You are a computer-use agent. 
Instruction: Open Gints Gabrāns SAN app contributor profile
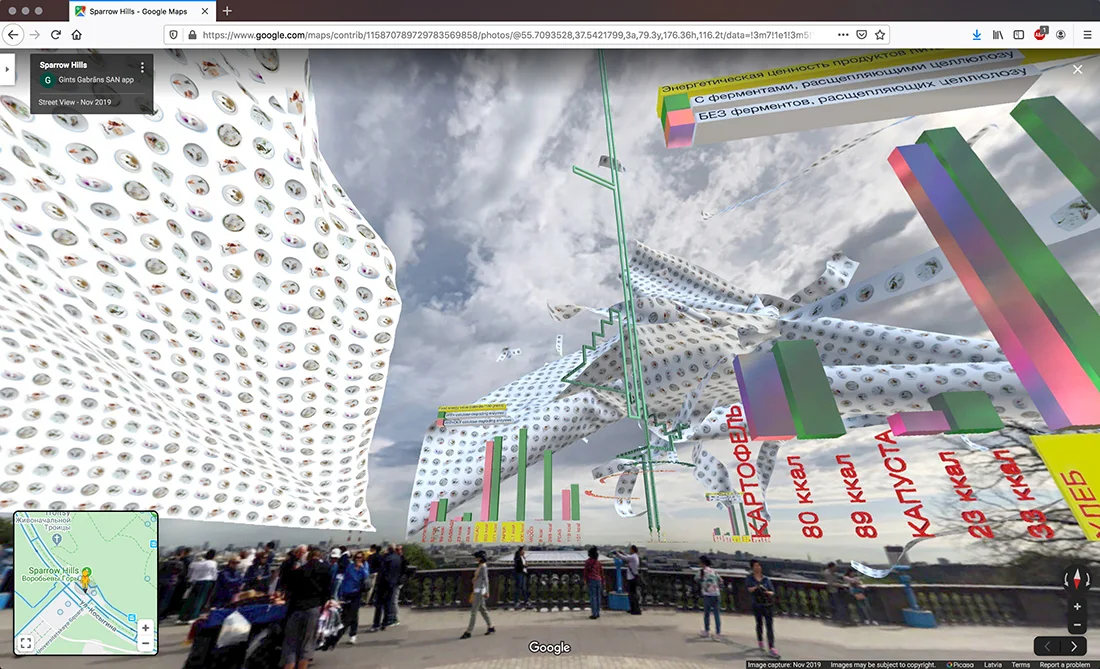96,80
